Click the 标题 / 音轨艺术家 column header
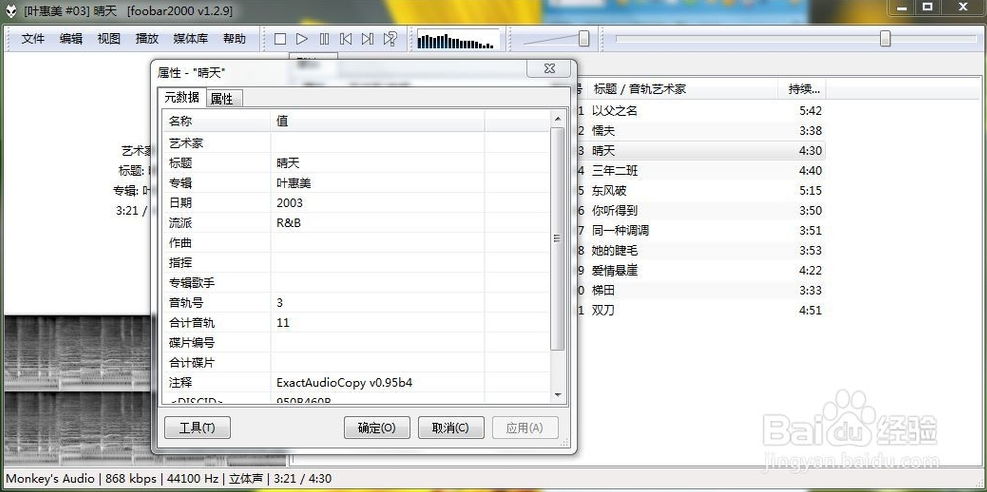 (682, 89)
